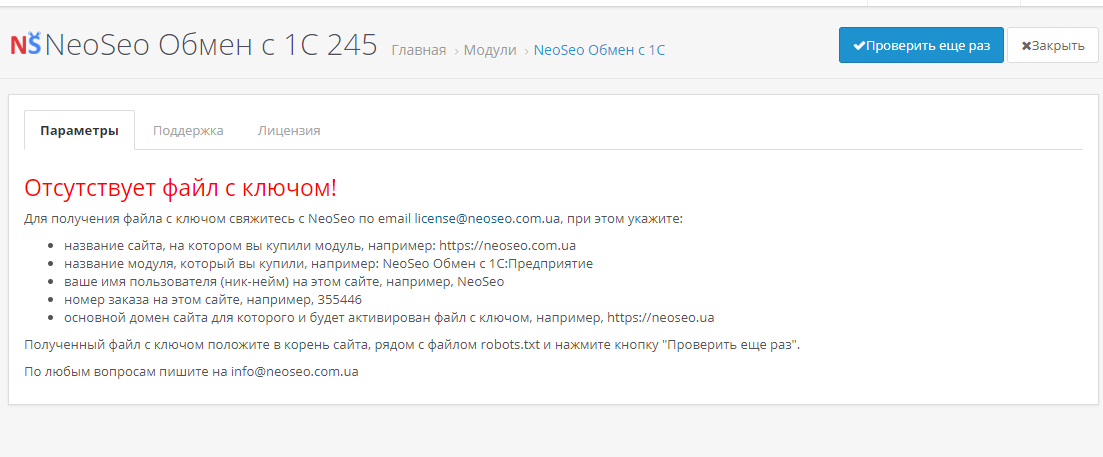Viewport: 1103px width, 457px height.
Task: Switch to the Поддержка tab
Action: 189,130
